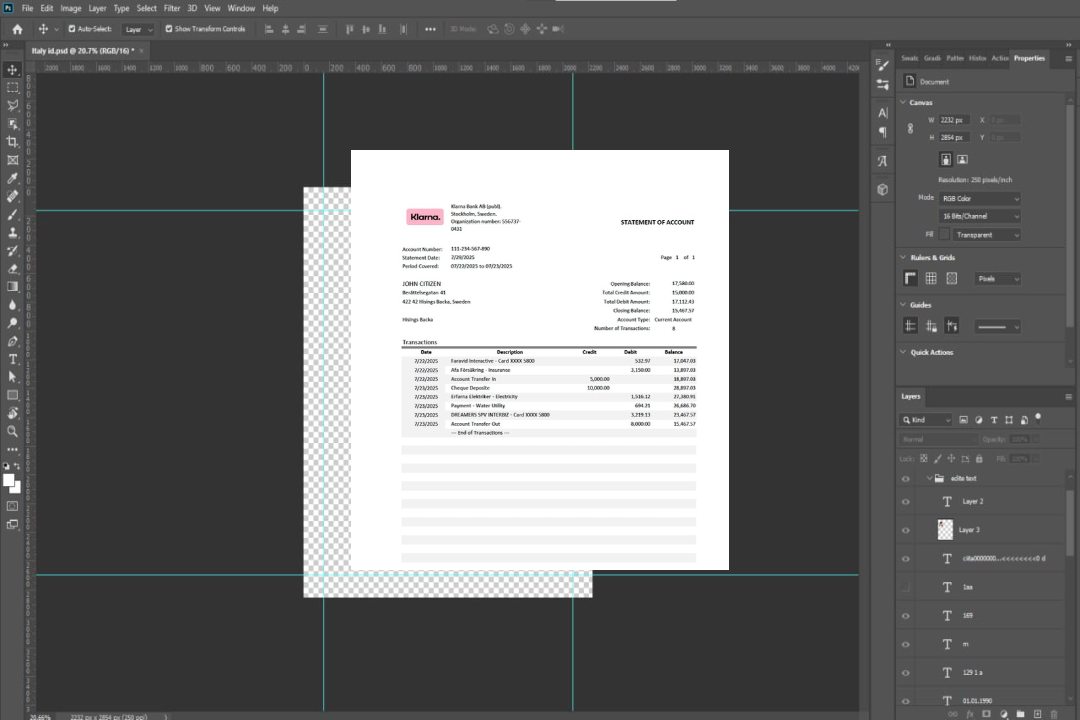This screenshot has width=1080, height=720.
Task: Toggle the grid button in Rulers & Grids
Action: click(931, 278)
